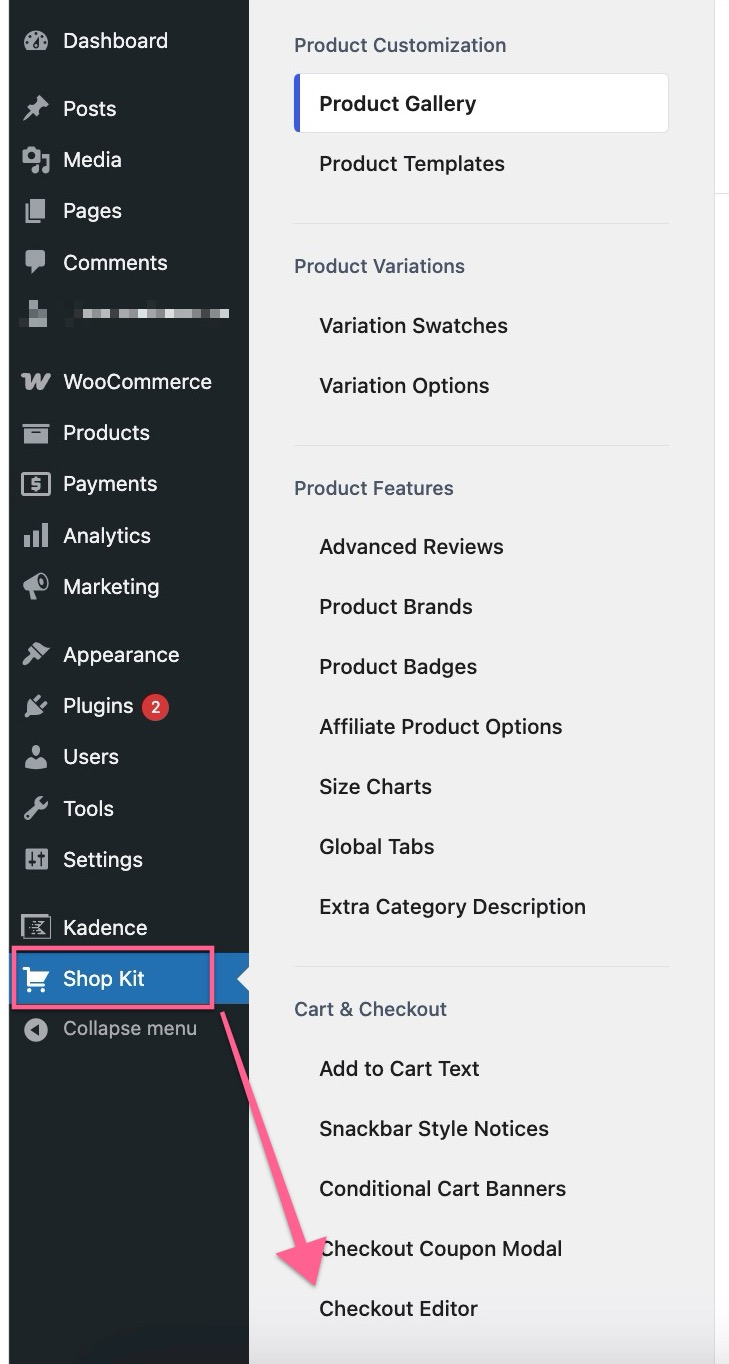Click the Analytics bar chart icon
The height and width of the screenshot is (1364, 729).
[x=36, y=536]
